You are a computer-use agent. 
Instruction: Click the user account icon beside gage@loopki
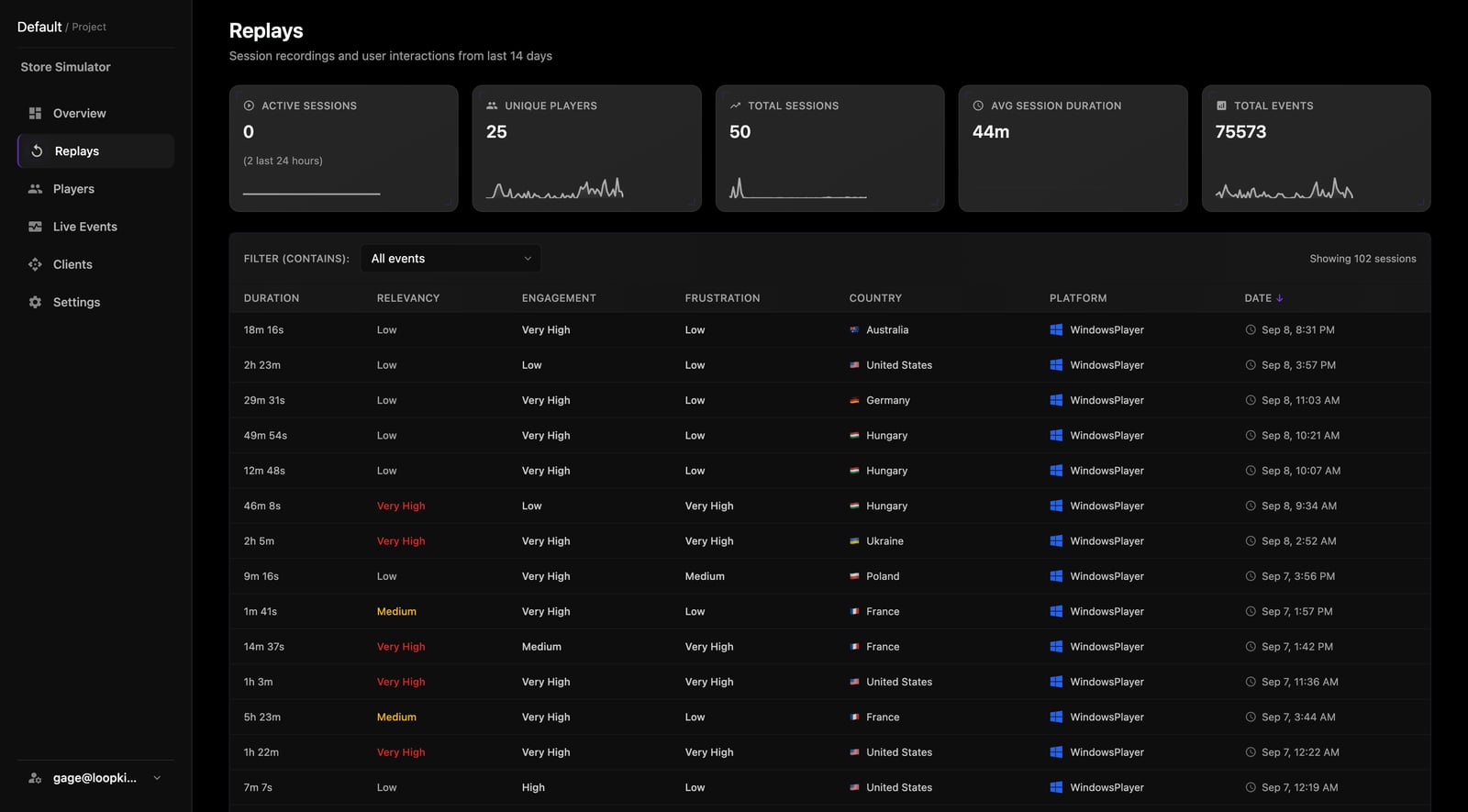click(35, 778)
